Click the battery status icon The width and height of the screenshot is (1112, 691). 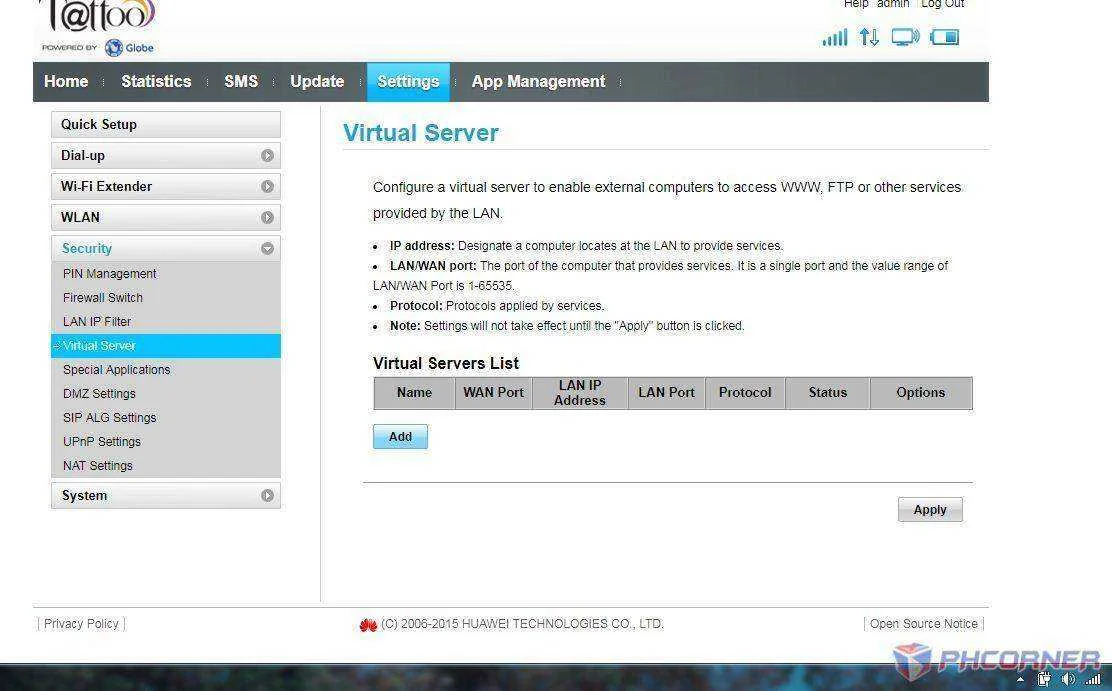click(945, 37)
